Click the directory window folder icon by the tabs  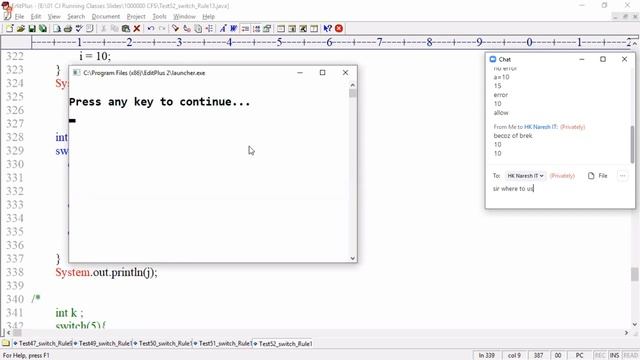click(x=6, y=344)
